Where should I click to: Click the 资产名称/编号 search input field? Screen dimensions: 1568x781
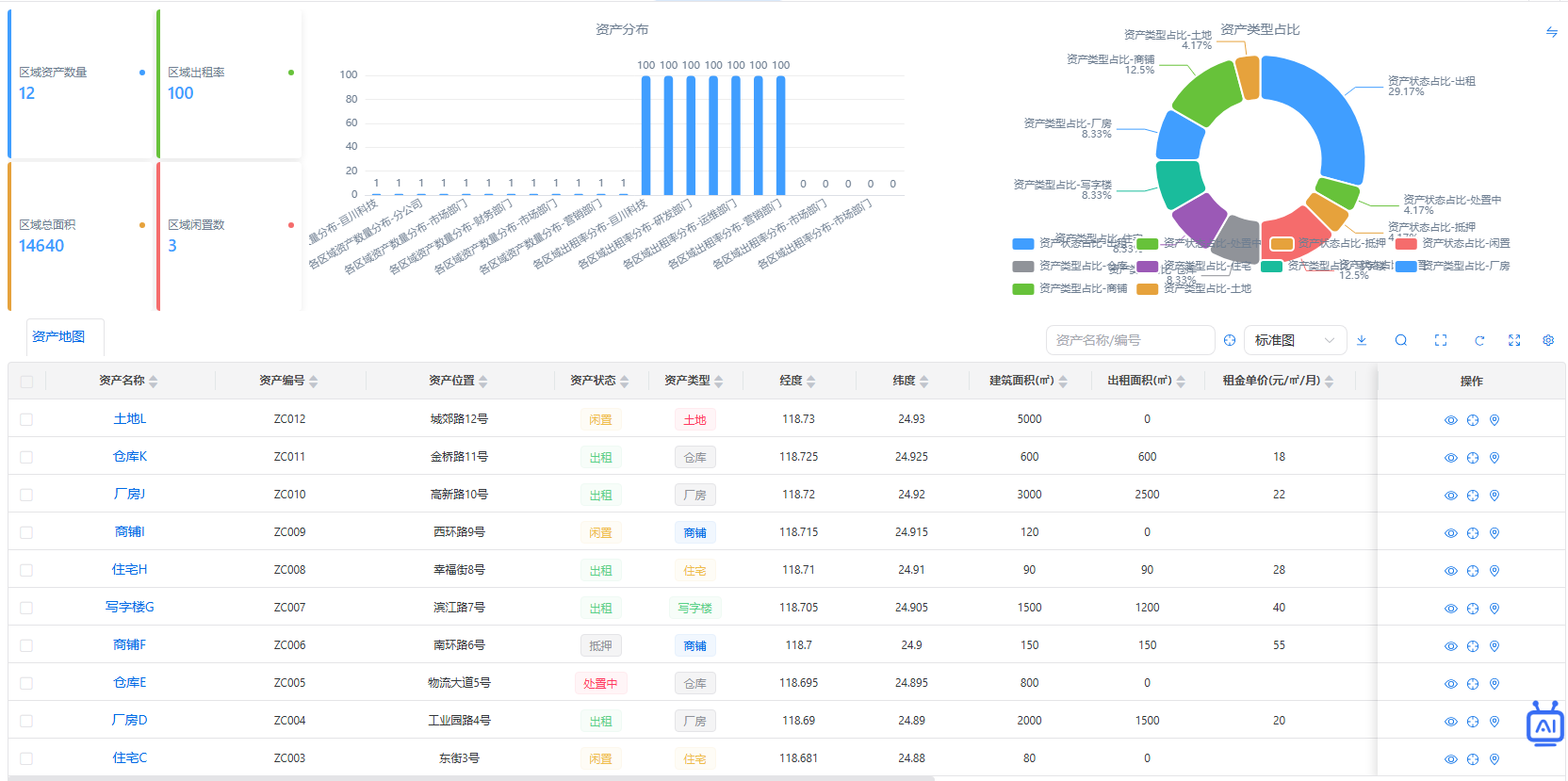click(x=1130, y=340)
